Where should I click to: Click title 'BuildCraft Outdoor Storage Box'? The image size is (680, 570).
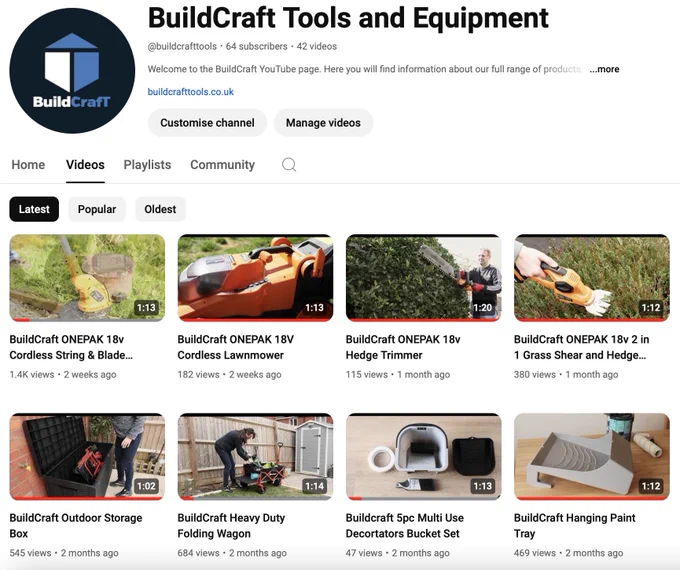point(76,526)
